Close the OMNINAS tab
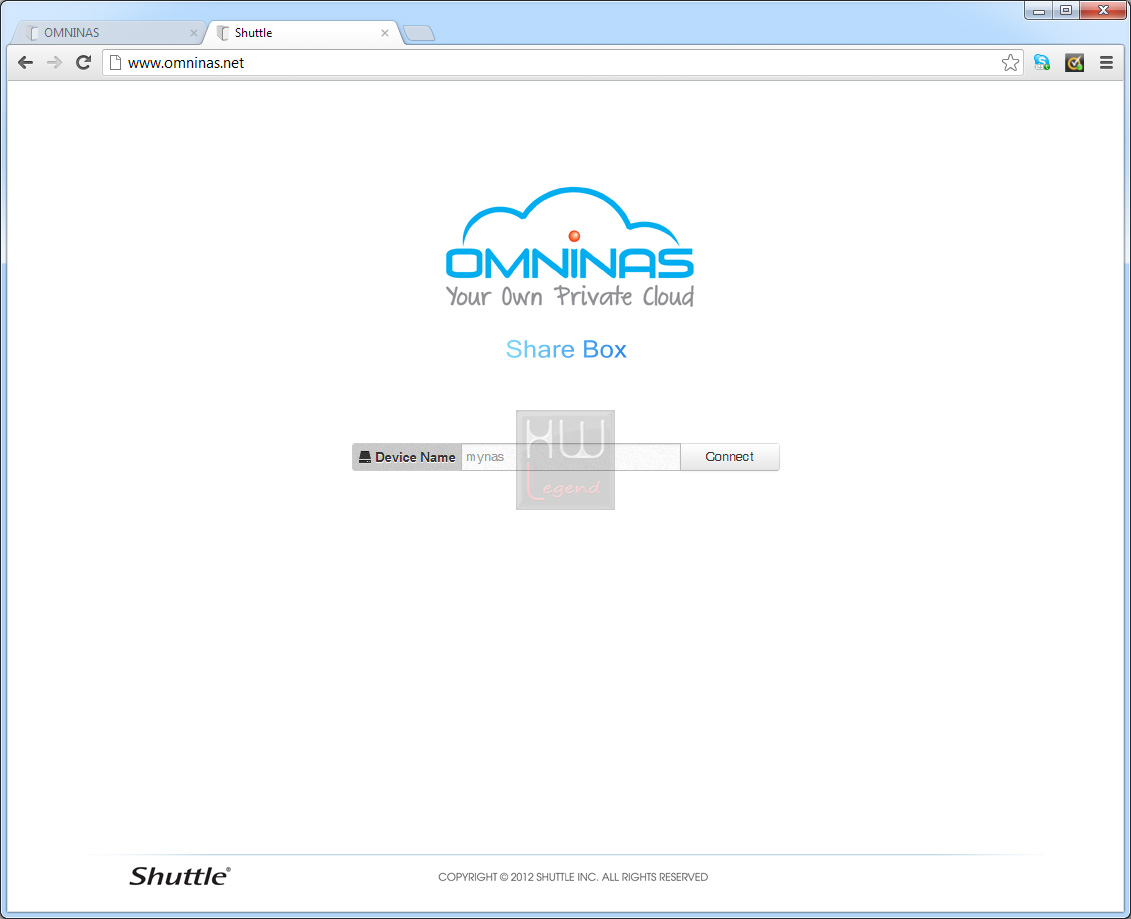This screenshot has width=1131, height=919. [x=193, y=33]
